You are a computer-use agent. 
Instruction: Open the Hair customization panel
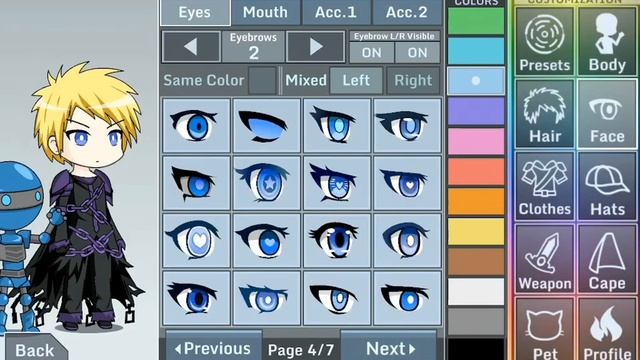click(x=544, y=113)
